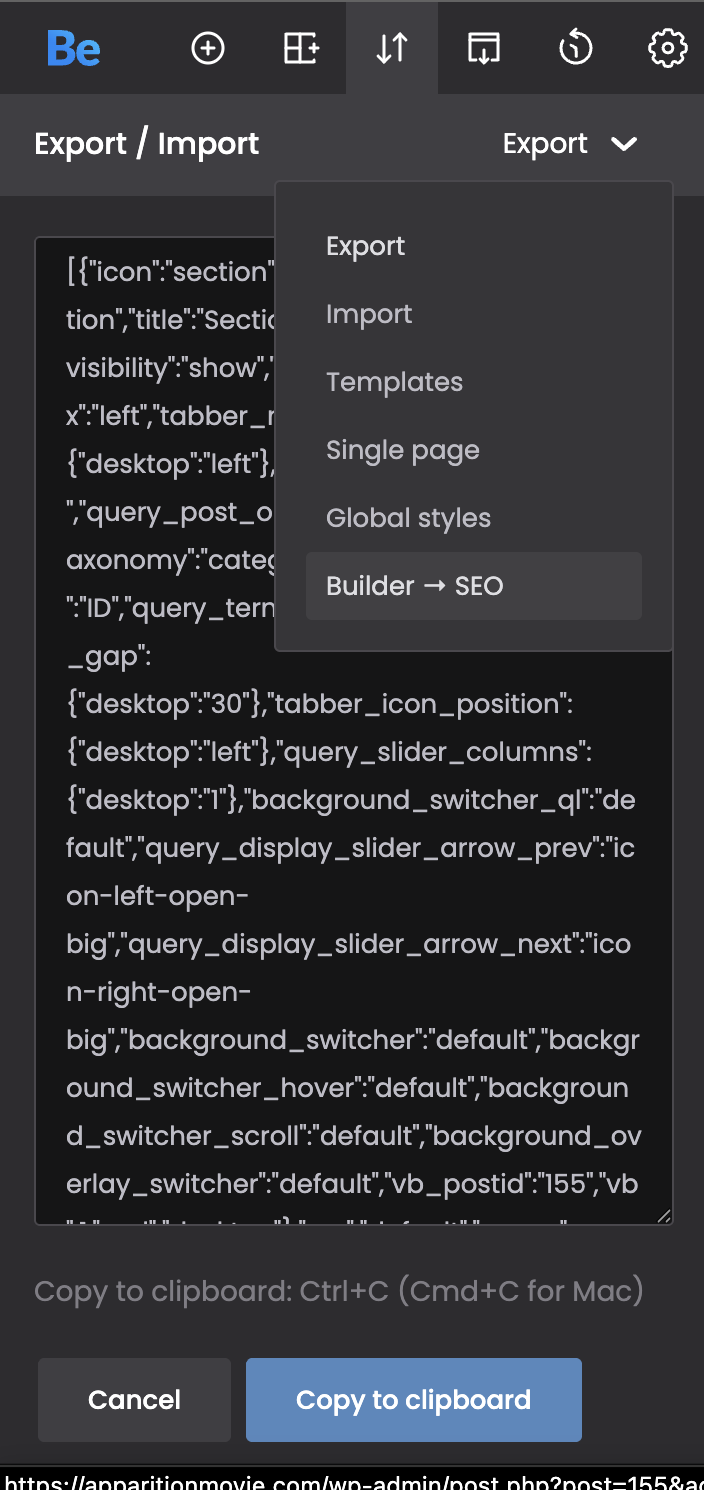The height and width of the screenshot is (1490, 704).
Task: Click the Ctrl+C clipboard hint text
Action: [339, 1291]
